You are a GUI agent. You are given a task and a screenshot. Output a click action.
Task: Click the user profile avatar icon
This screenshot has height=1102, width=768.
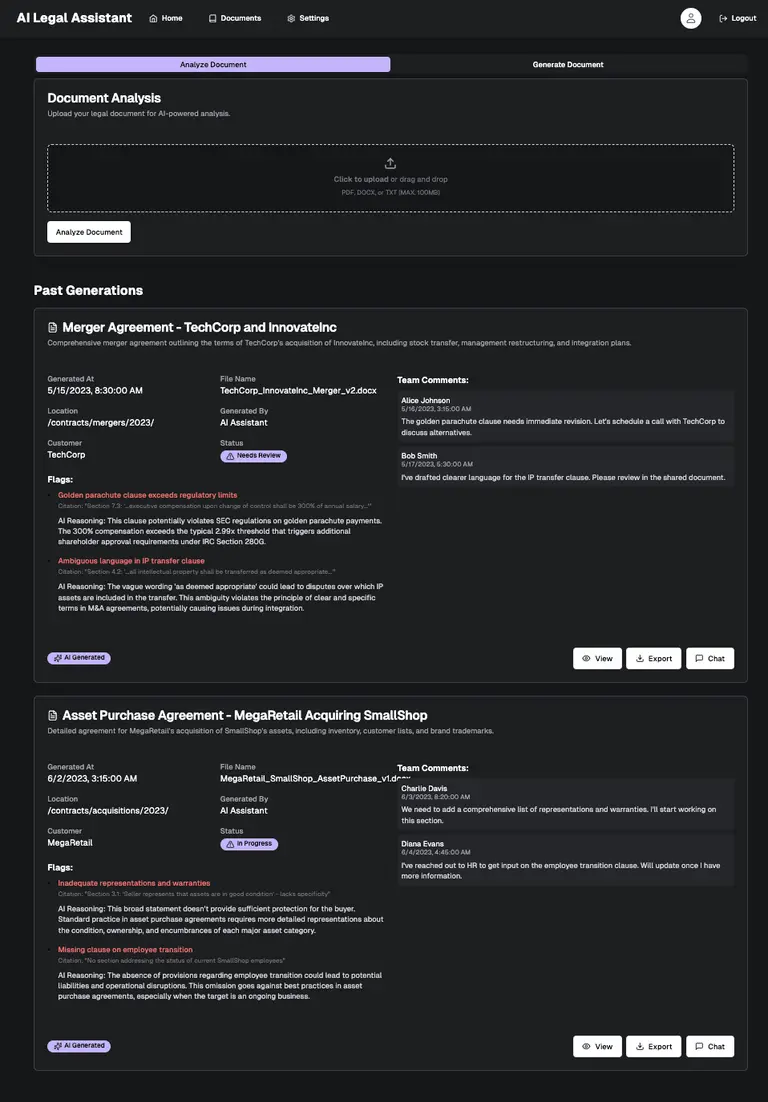pyautogui.click(x=691, y=18)
